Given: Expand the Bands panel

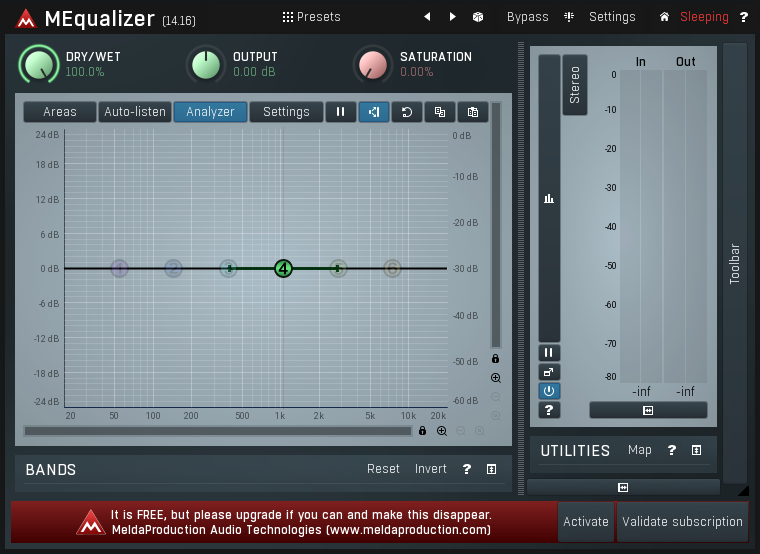Looking at the screenshot, I should click(491, 469).
